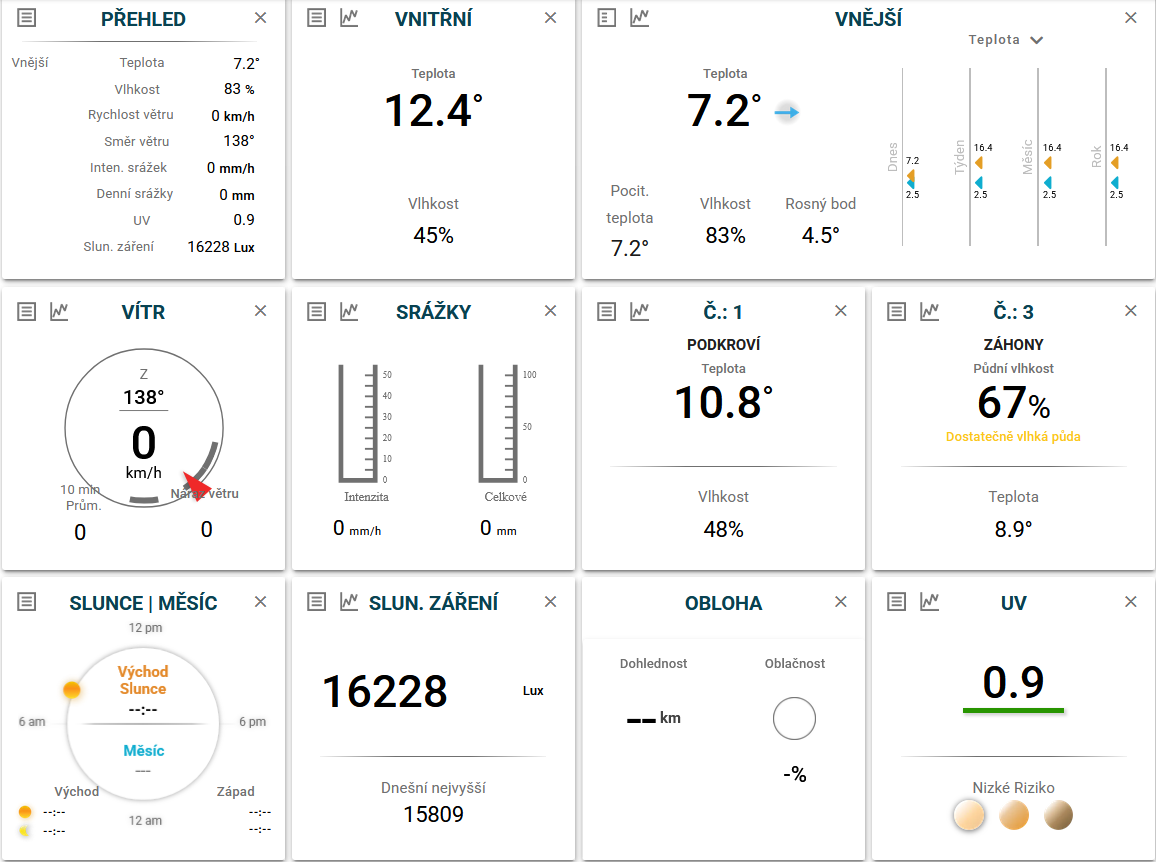Select the lightest skin tone circle

[969, 816]
